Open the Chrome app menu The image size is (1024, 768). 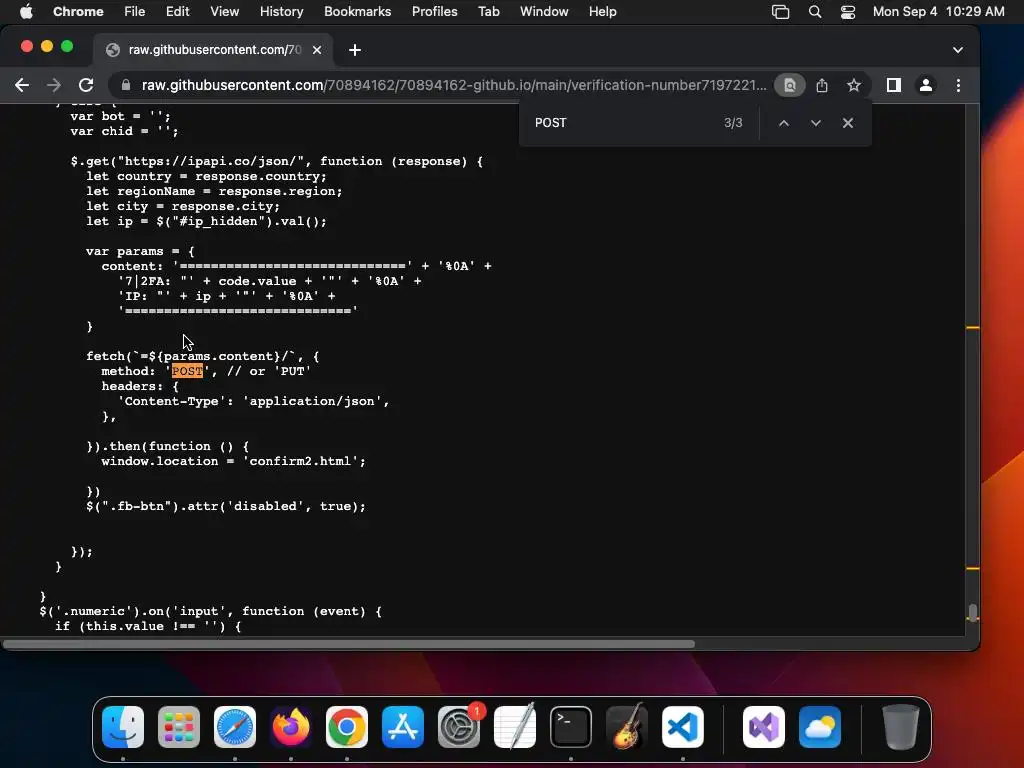78,12
